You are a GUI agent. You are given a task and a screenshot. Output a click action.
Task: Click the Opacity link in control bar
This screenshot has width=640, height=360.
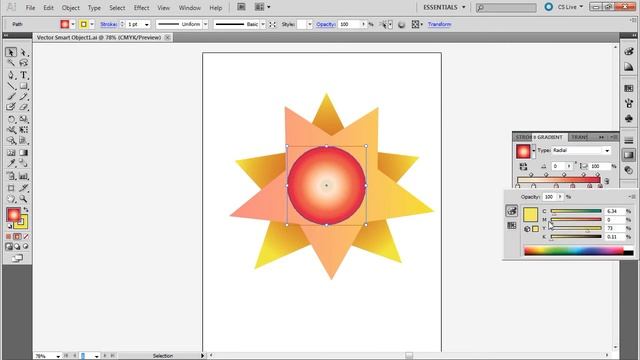click(325, 24)
